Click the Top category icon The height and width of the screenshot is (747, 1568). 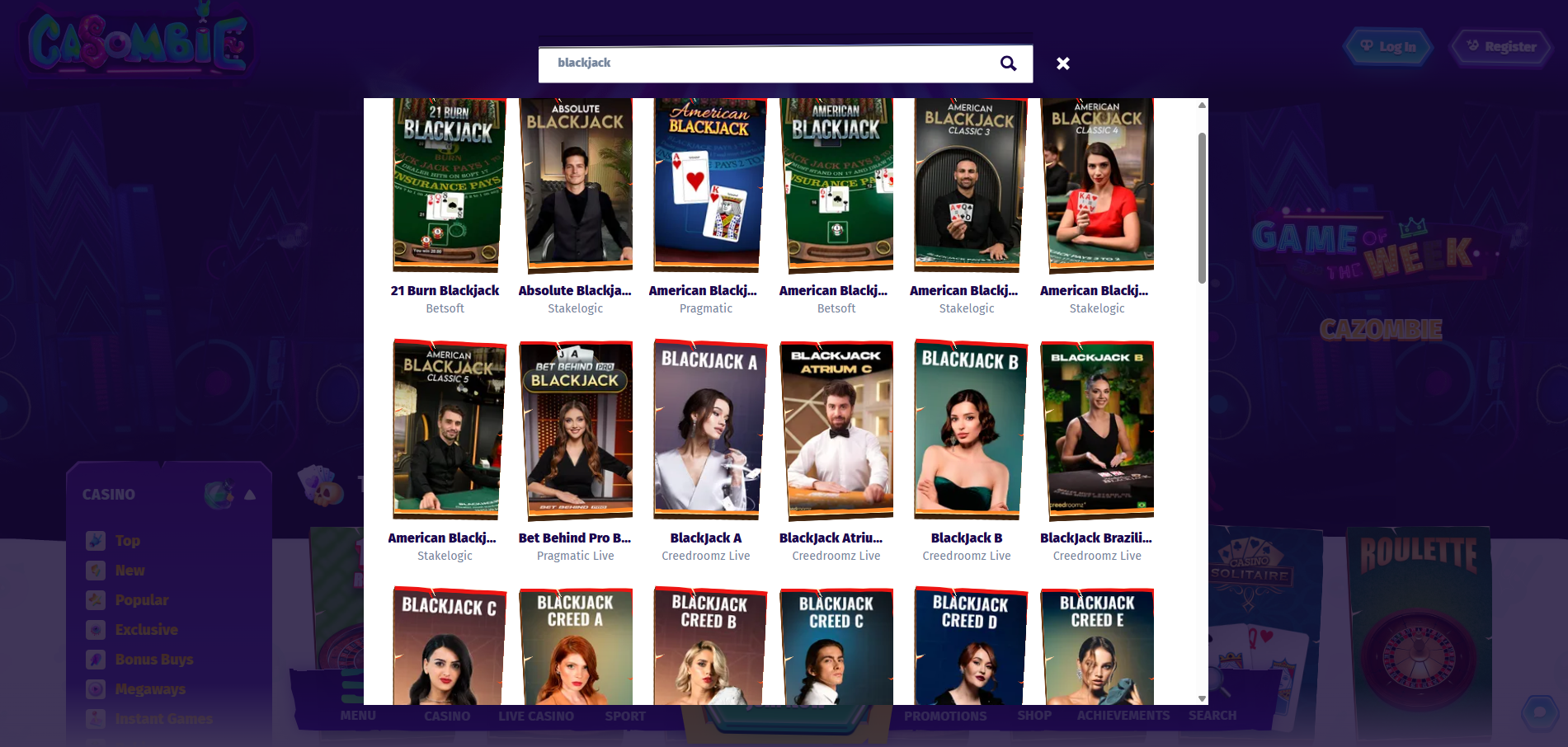[96, 541]
